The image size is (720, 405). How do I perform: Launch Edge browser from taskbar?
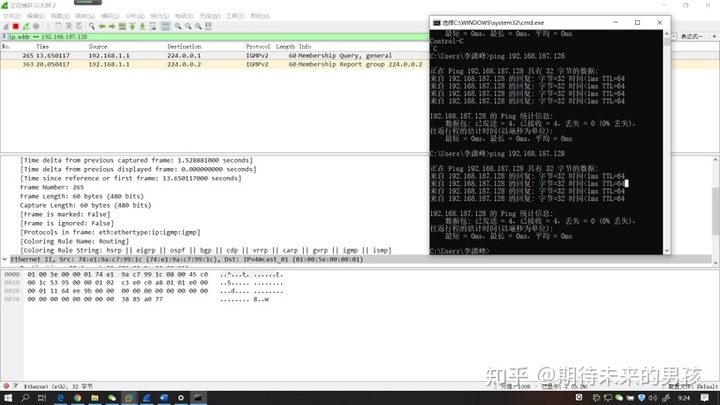point(60,398)
